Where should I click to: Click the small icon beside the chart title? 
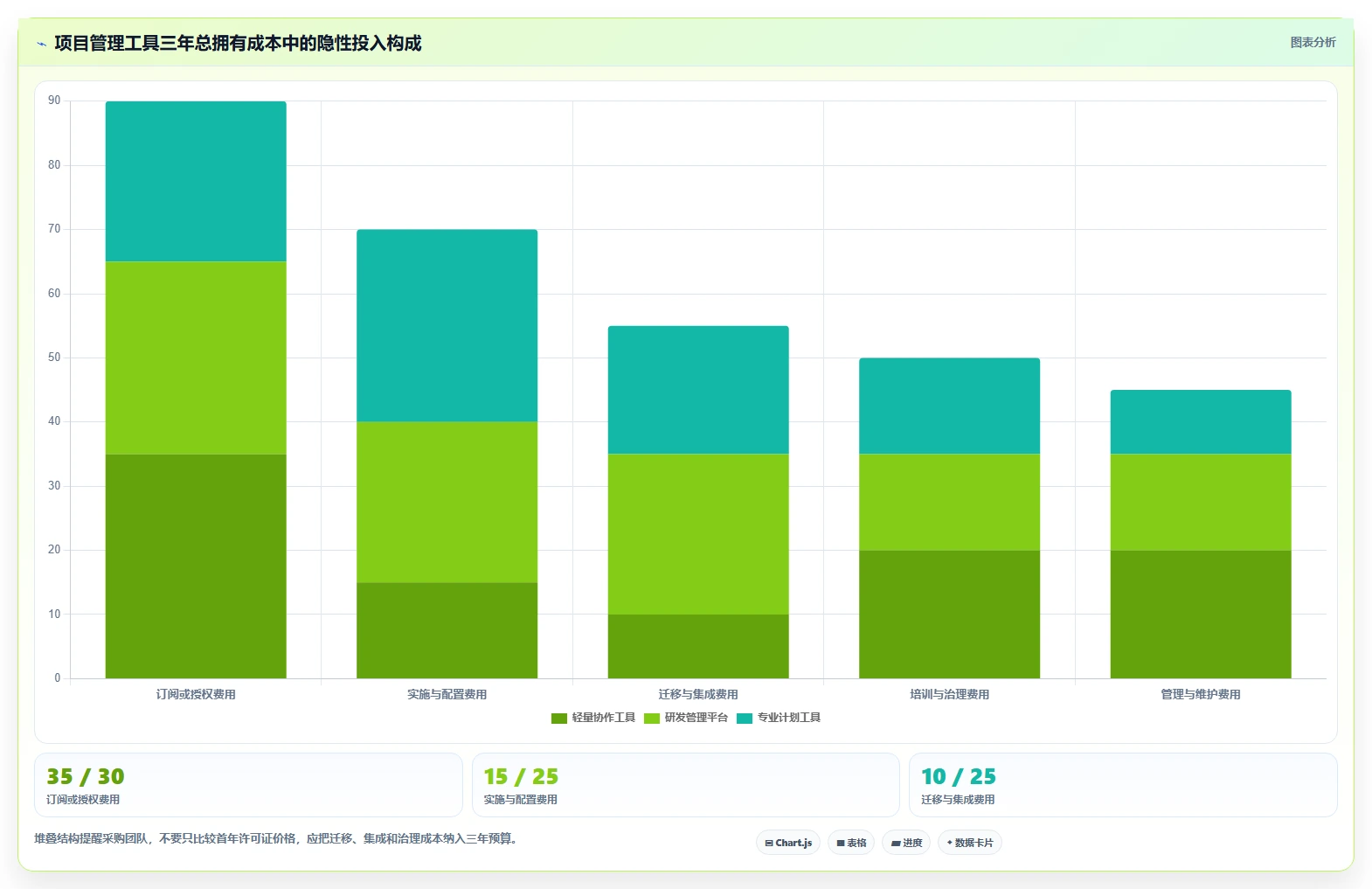click(x=41, y=44)
